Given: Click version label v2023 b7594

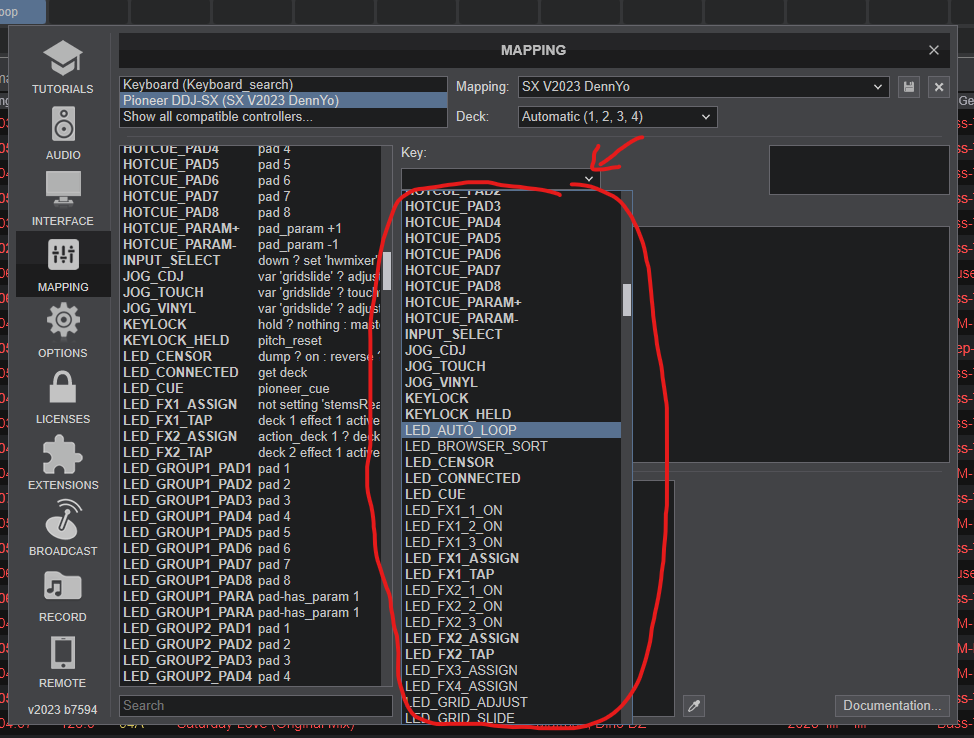Looking at the screenshot, I should point(63,710).
